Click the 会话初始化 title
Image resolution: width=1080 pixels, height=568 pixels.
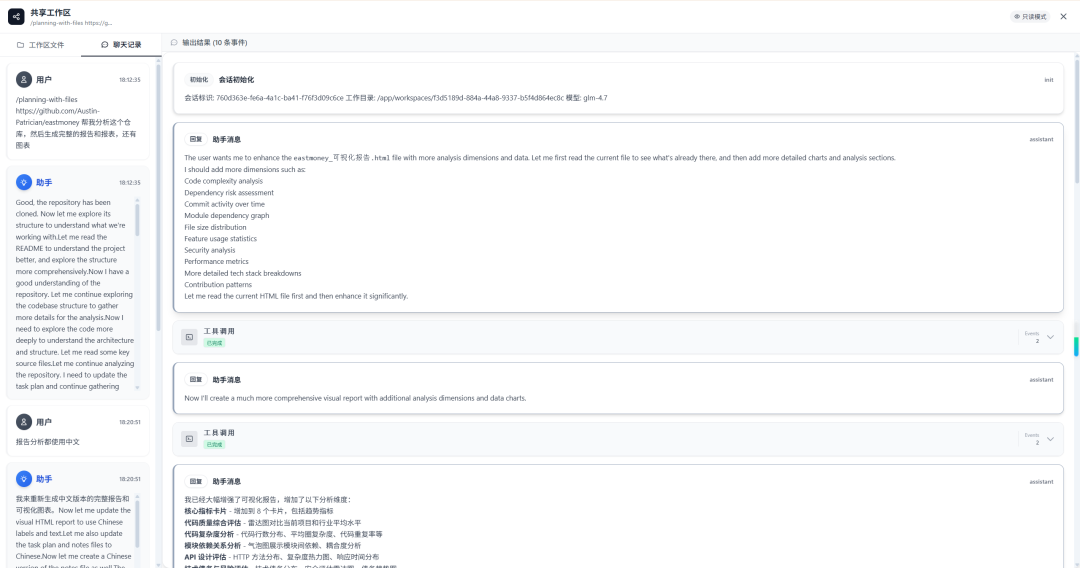coord(236,80)
